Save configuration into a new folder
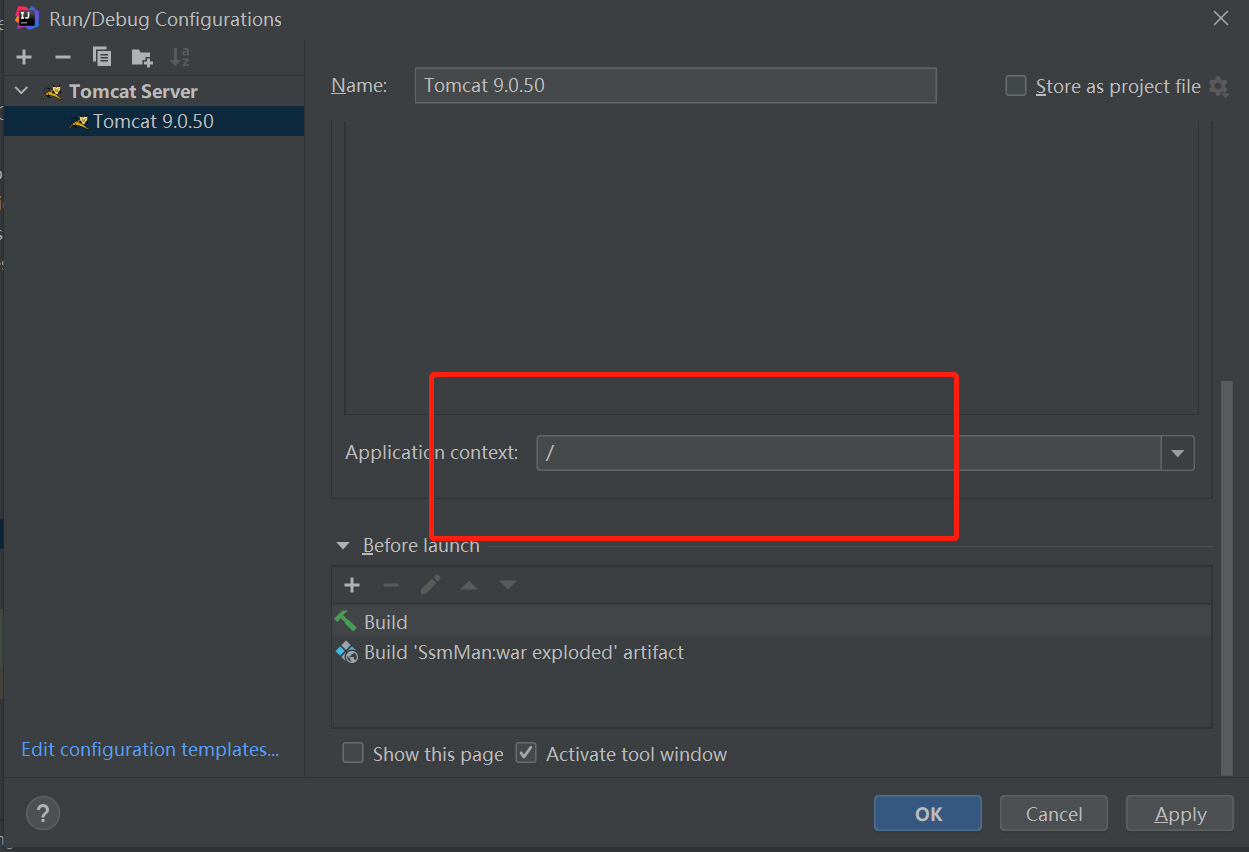Image resolution: width=1249 pixels, height=852 pixels. pyautogui.click(x=141, y=57)
